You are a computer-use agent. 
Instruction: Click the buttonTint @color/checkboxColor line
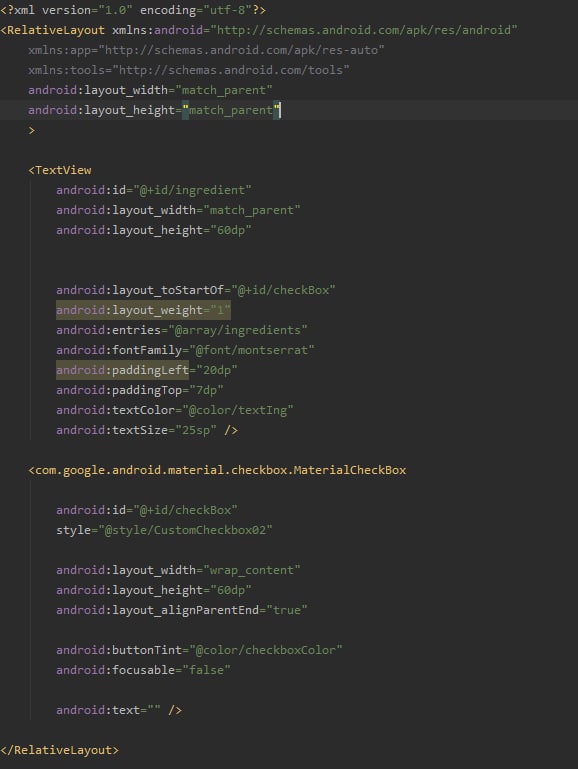click(x=199, y=650)
